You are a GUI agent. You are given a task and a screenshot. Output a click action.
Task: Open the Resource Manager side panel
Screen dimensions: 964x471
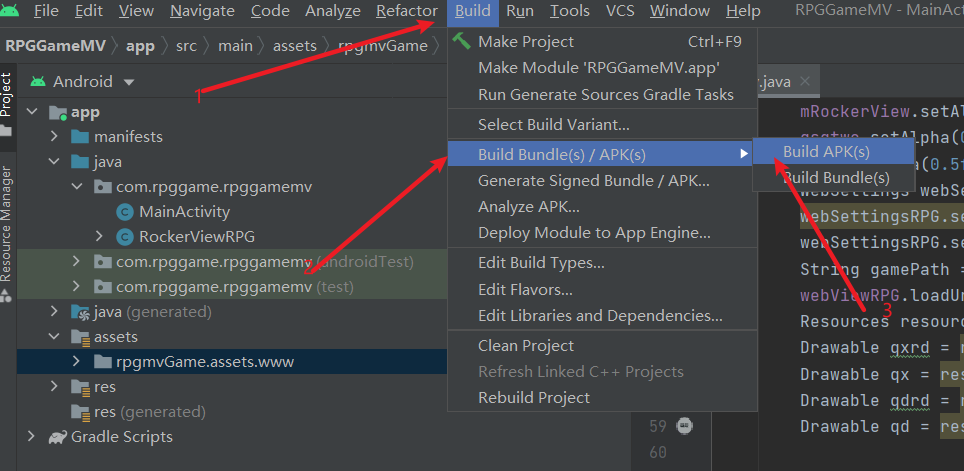[6, 224]
